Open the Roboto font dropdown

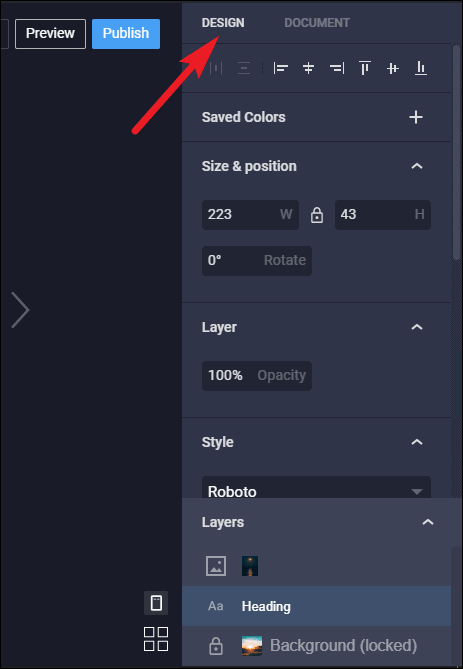(x=316, y=487)
